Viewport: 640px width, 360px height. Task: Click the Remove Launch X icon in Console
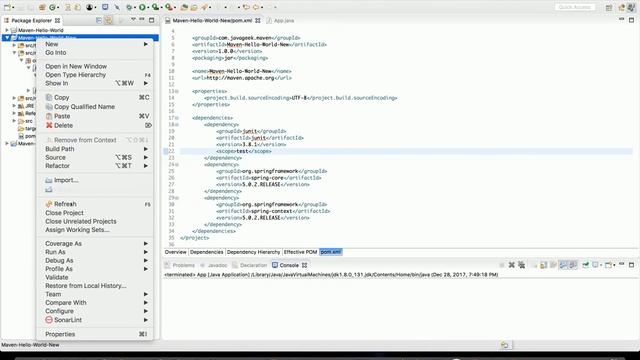511,265
